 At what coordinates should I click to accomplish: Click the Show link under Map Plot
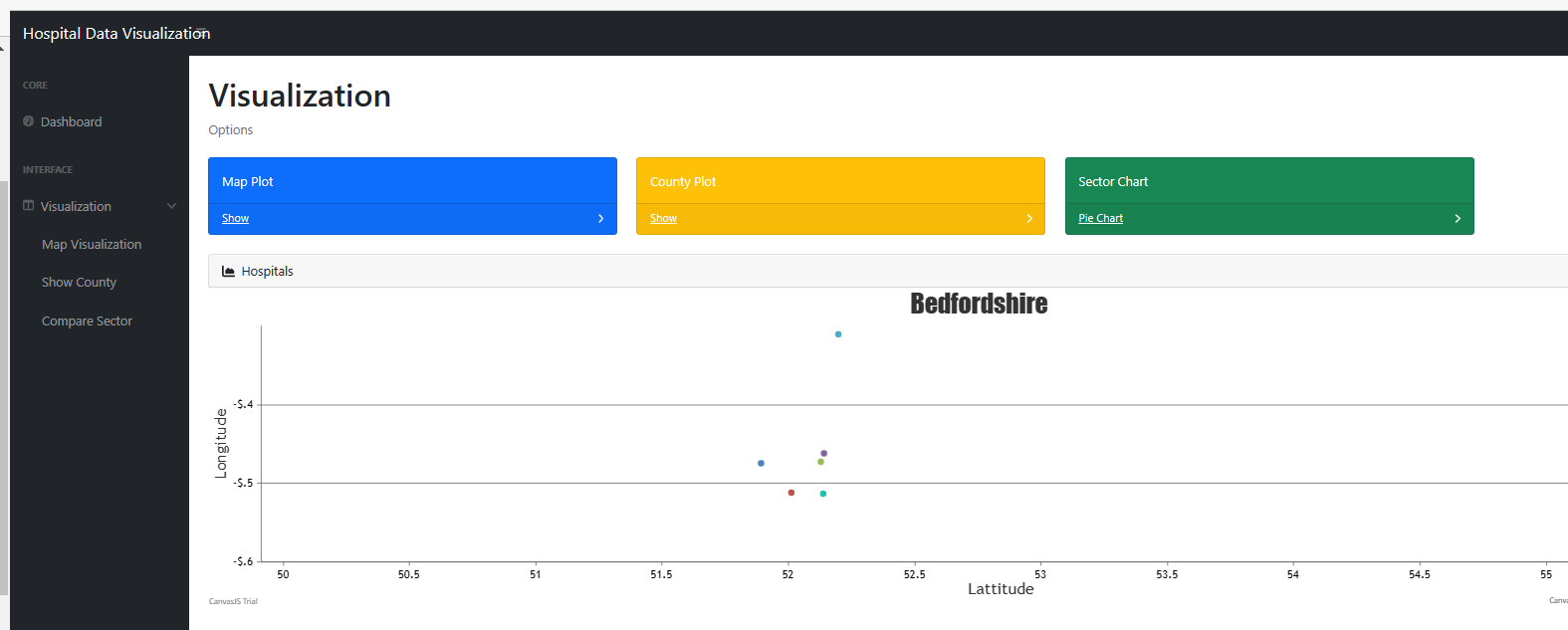coord(235,219)
